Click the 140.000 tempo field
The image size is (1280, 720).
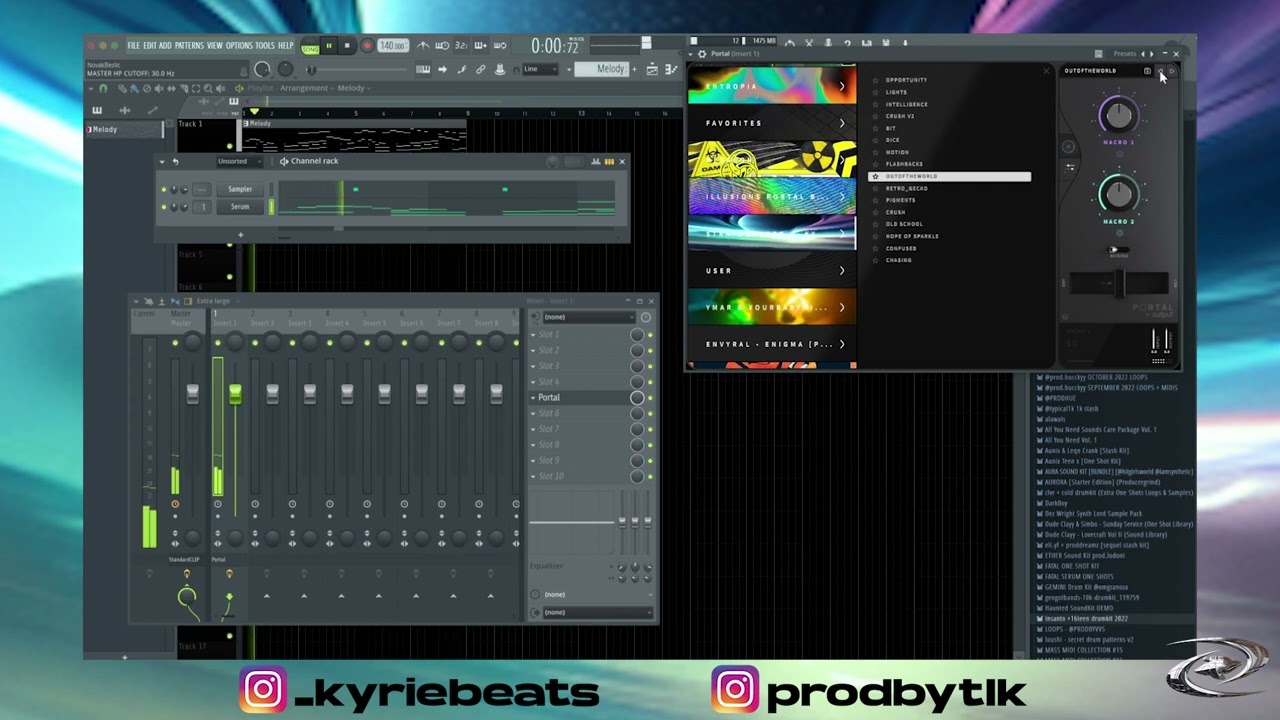[392, 46]
